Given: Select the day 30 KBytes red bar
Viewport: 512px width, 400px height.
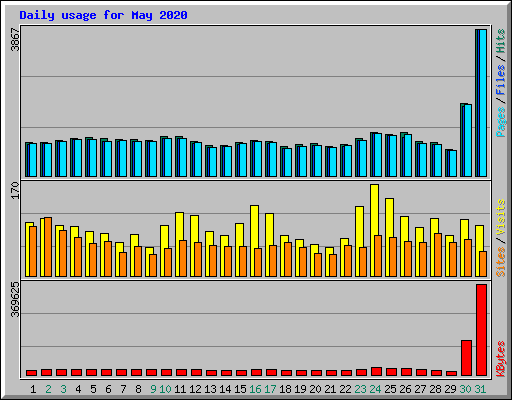Looking at the screenshot, I should (x=466, y=358).
